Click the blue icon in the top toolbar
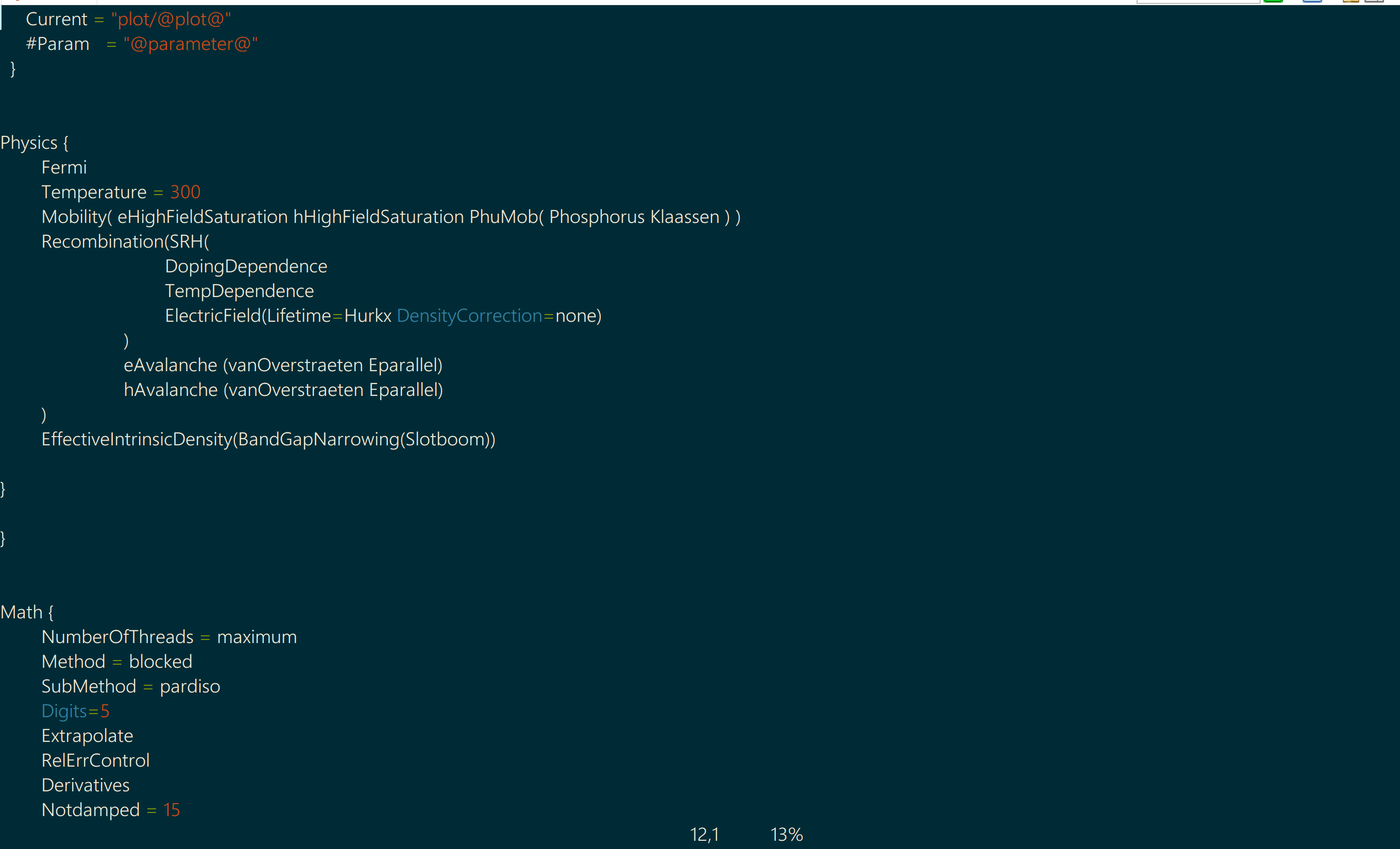1400x849 pixels. [1312, 2]
